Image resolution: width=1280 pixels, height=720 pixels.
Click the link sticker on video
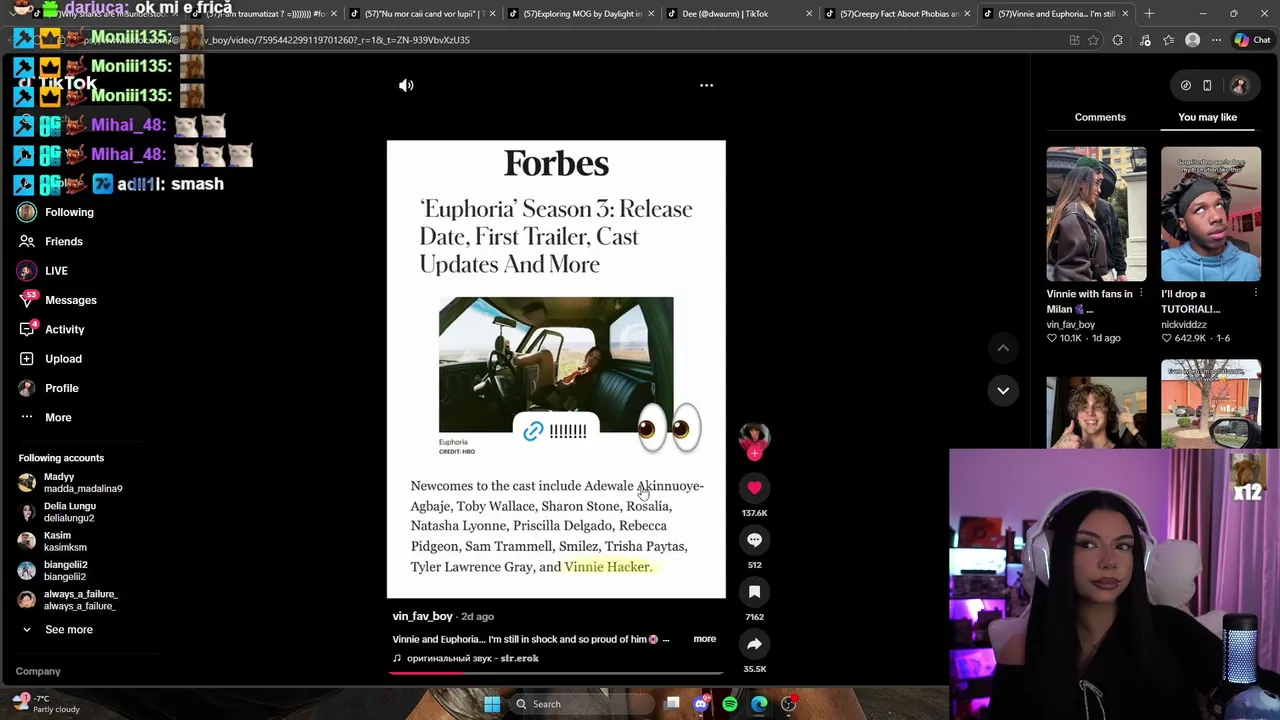point(556,431)
